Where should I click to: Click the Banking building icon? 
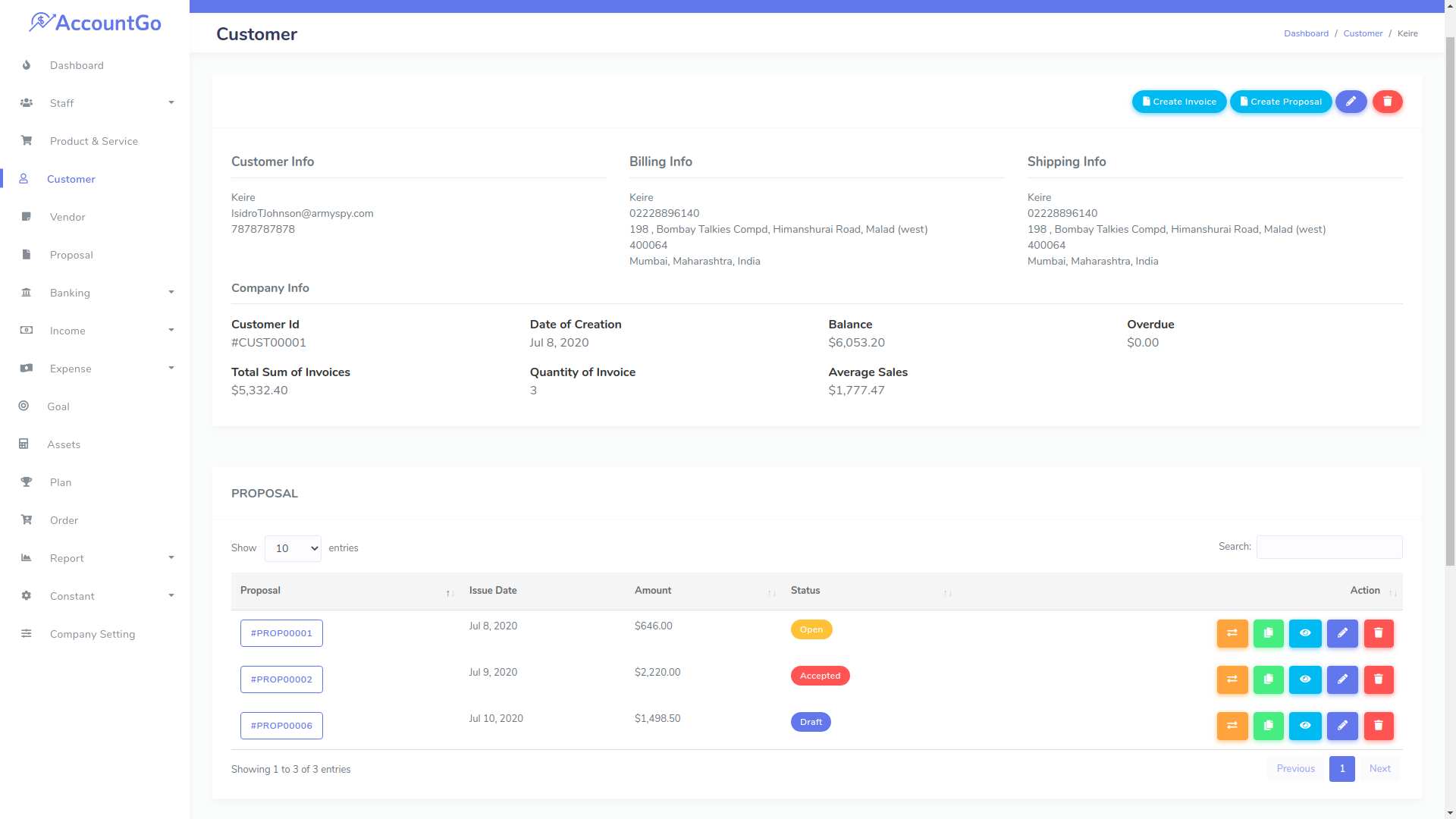(x=27, y=293)
